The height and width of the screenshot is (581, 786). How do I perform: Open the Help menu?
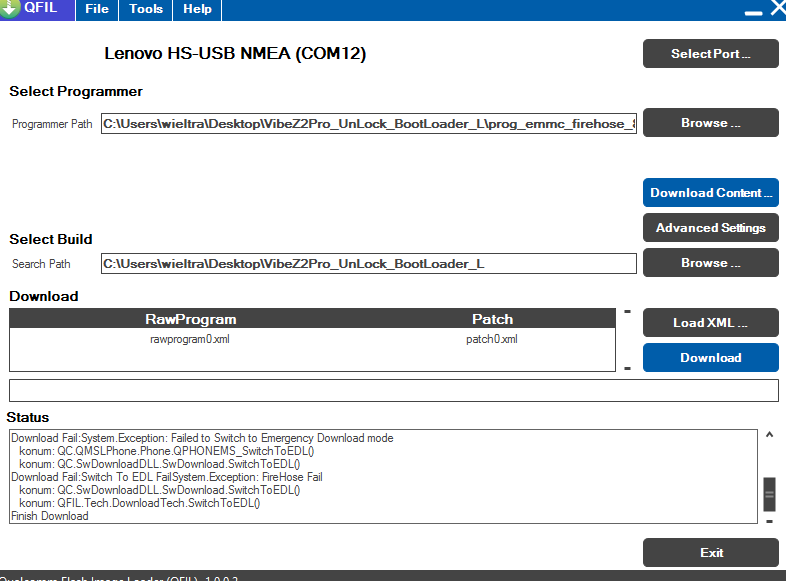(x=197, y=9)
